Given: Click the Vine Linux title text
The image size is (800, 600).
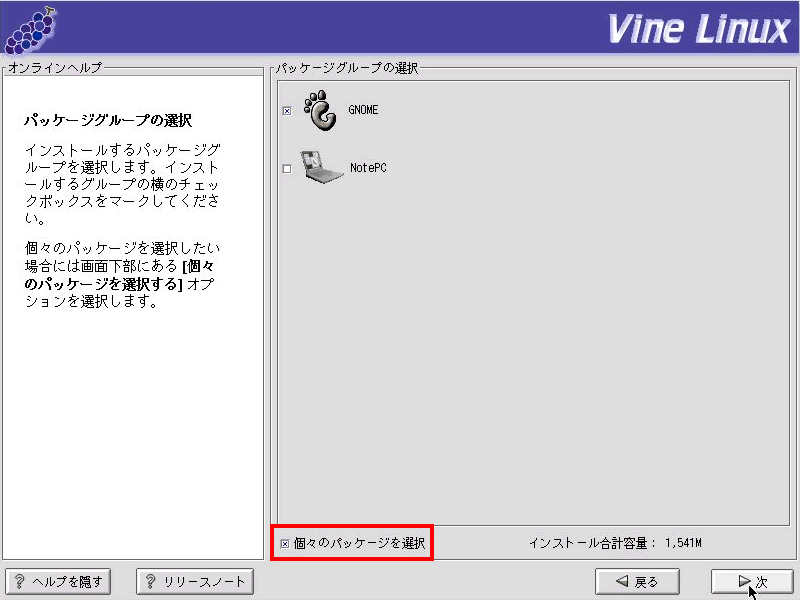Looking at the screenshot, I should 698,29.
